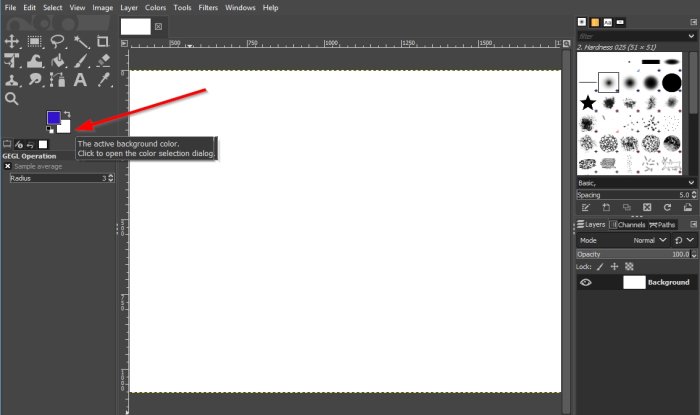Open the View menu
Viewport: 700px width, 415px height.
click(x=77, y=8)
